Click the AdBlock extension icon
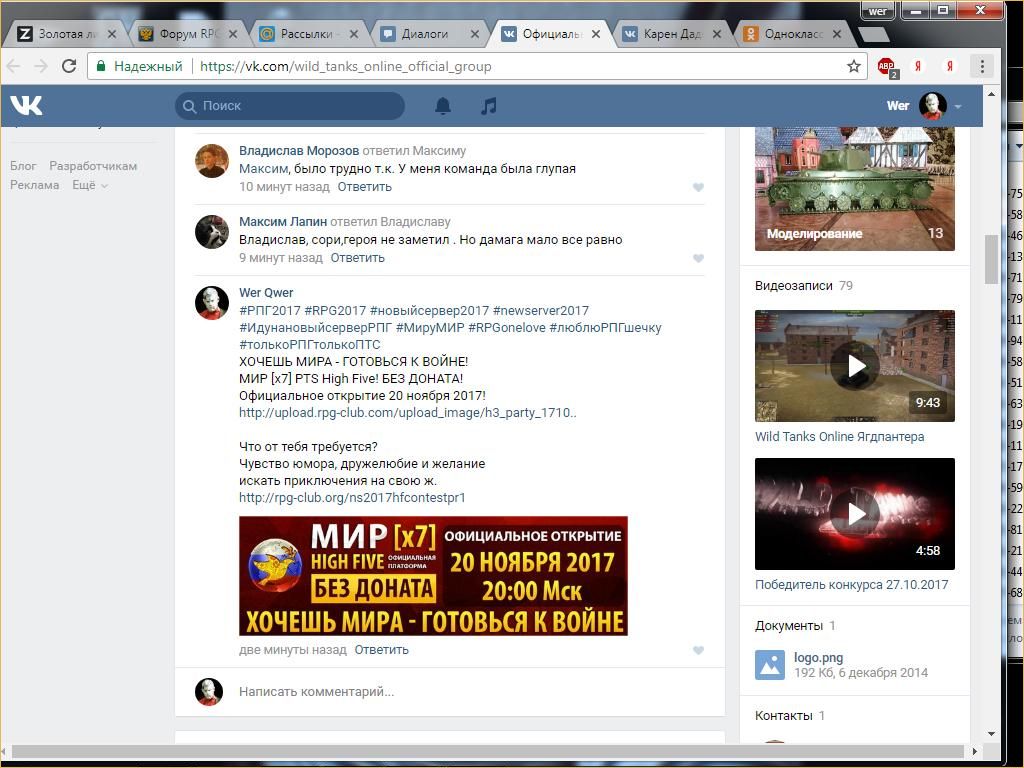 (x=886, y=67)
